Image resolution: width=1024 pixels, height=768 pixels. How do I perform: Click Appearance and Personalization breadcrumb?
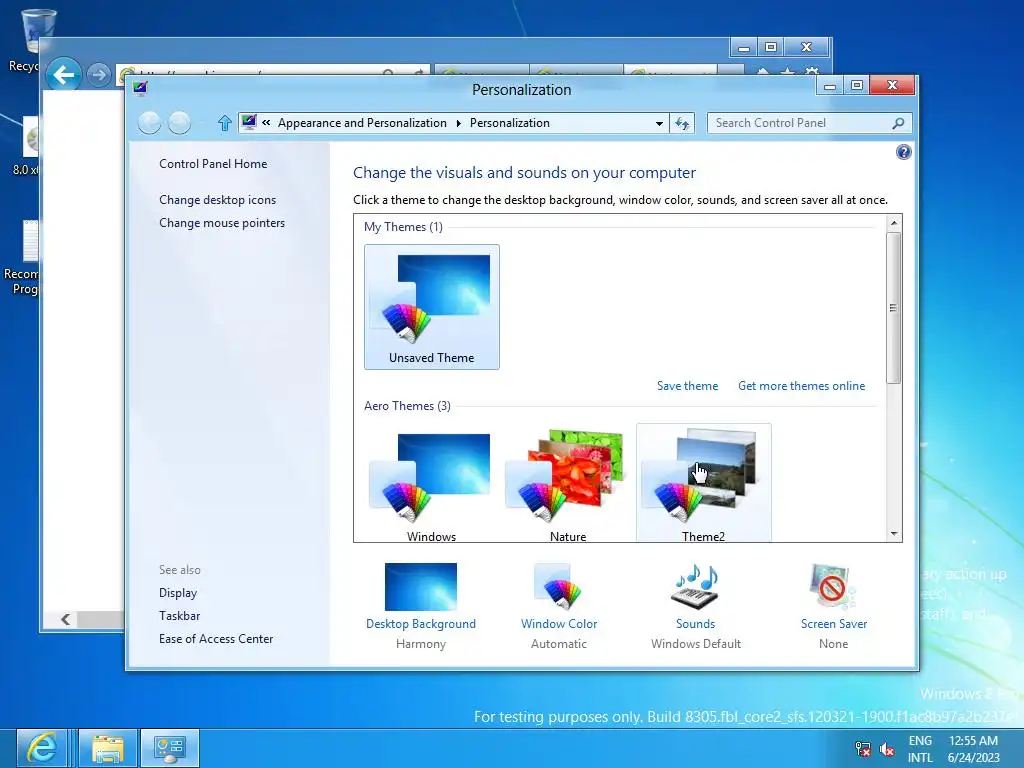[362, 123]
